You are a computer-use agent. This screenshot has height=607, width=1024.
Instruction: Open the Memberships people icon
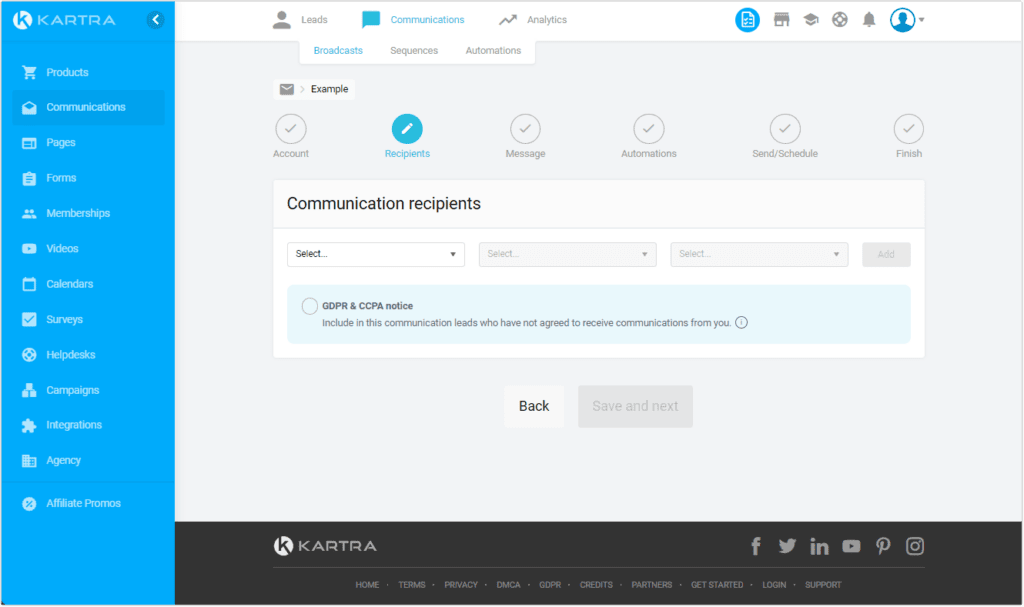(x=29, y=213)
